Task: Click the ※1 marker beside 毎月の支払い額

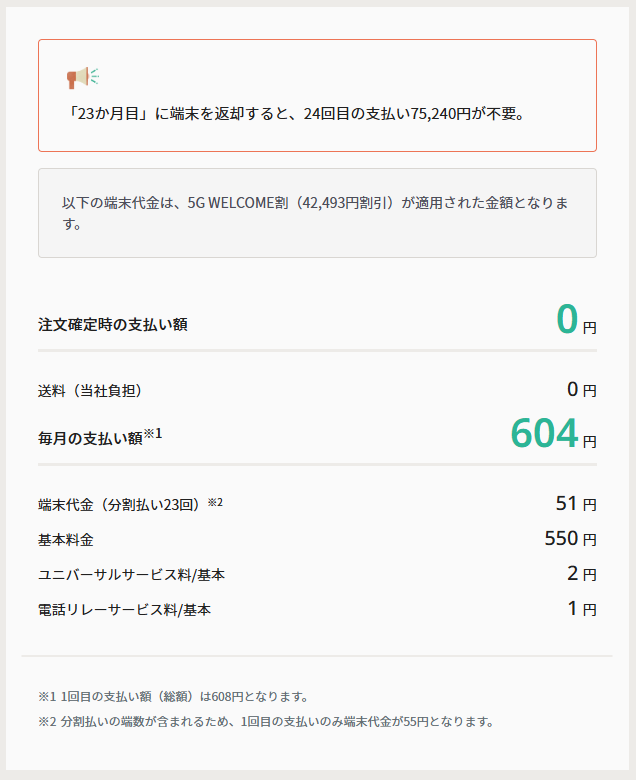Action: (152, 433)
